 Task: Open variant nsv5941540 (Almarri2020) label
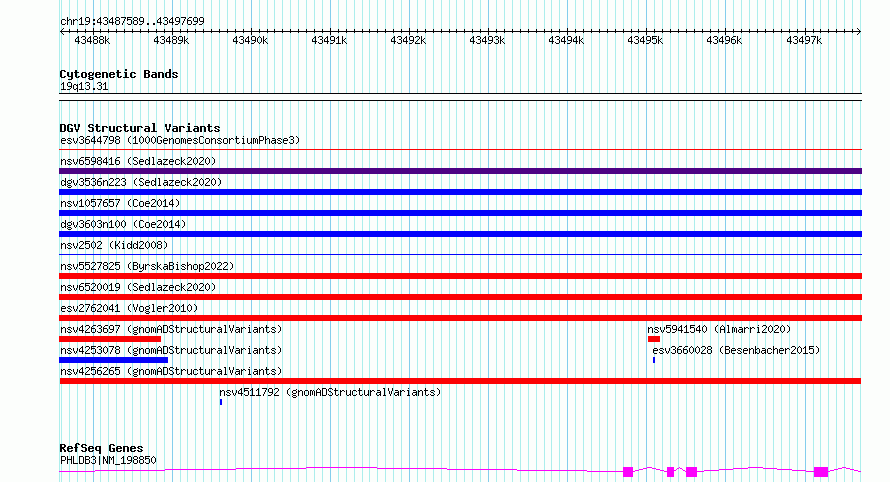(719, 329)
